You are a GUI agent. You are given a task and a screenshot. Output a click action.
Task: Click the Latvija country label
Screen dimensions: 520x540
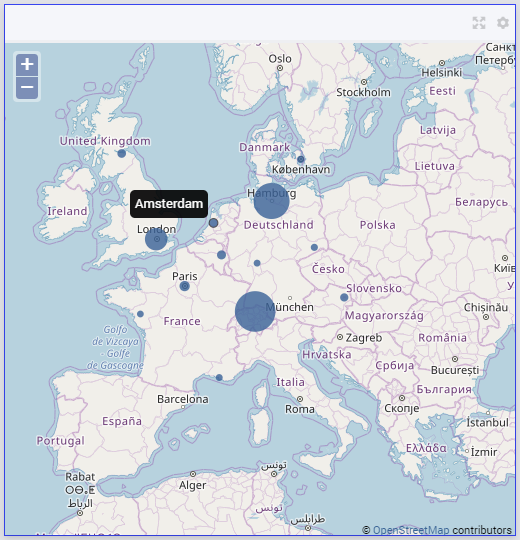(438, 130)
